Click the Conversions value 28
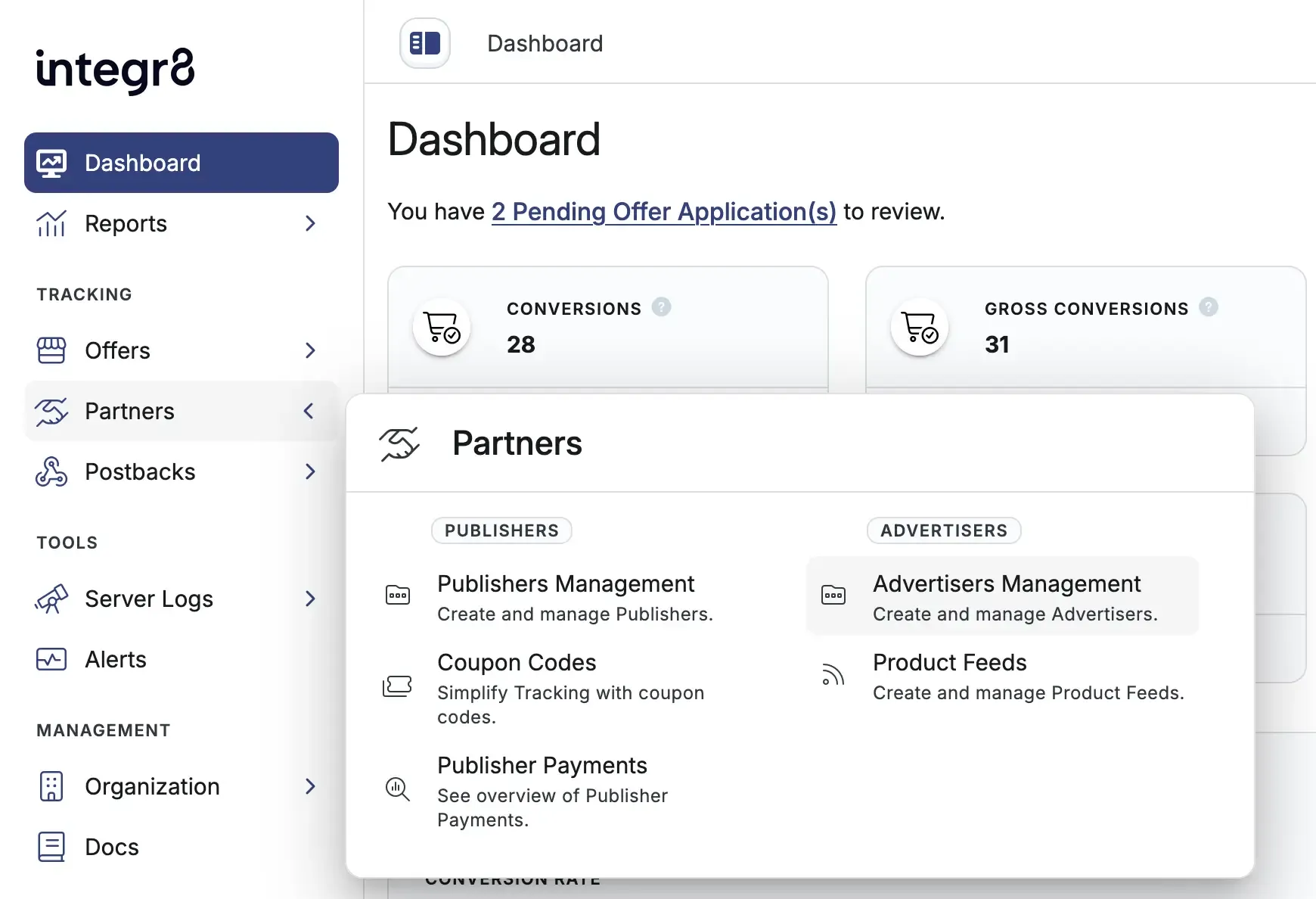 coord(521,344)
